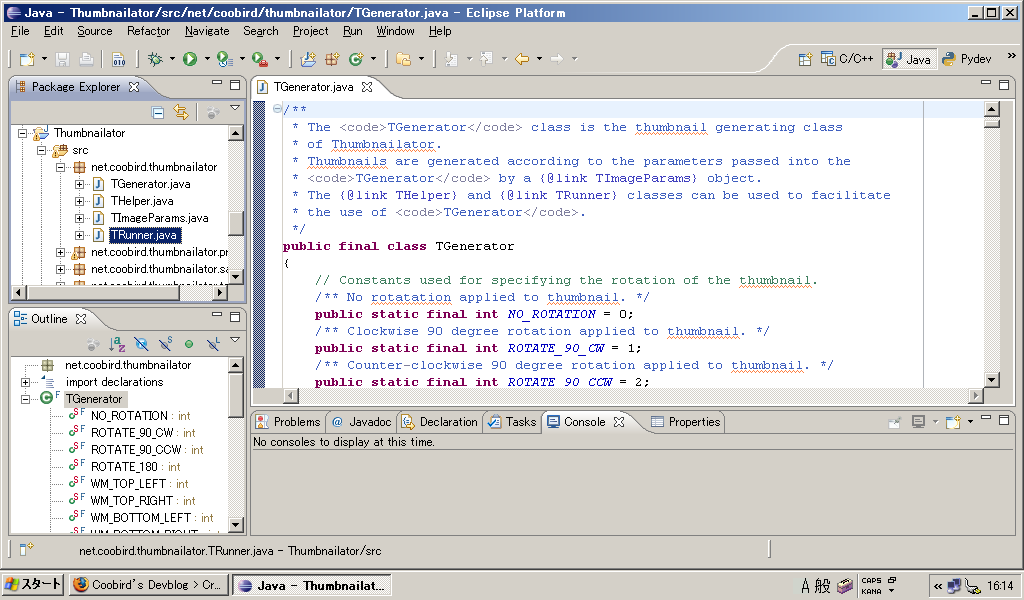The width and height of the screenshot is (1024, 600).
Task: Click Outline vertical scrollbar down arrow
Action: tap(236, 524)
